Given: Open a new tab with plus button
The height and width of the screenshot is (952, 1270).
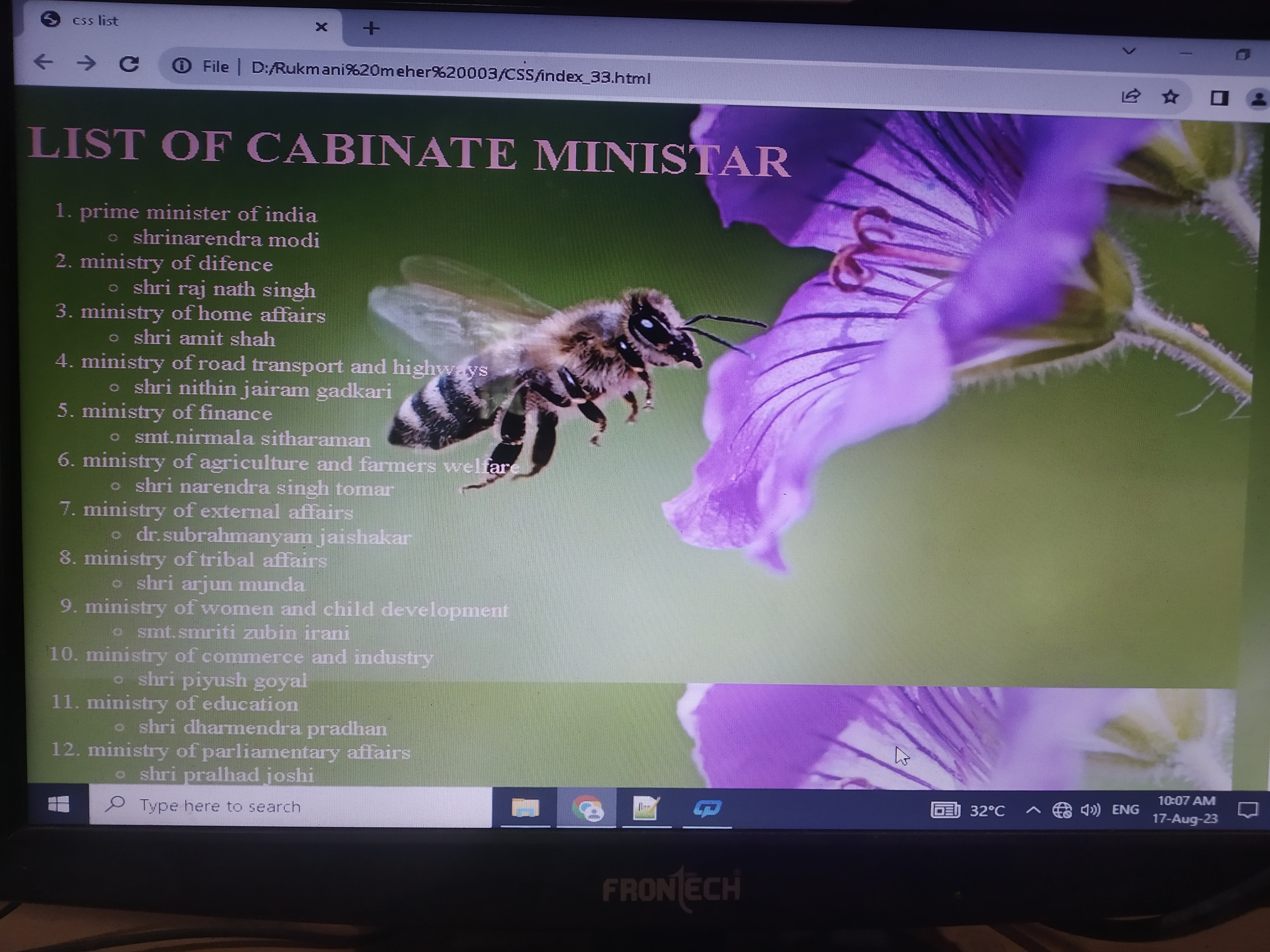Looking at the screenshot, I should [x=371, y=28].
